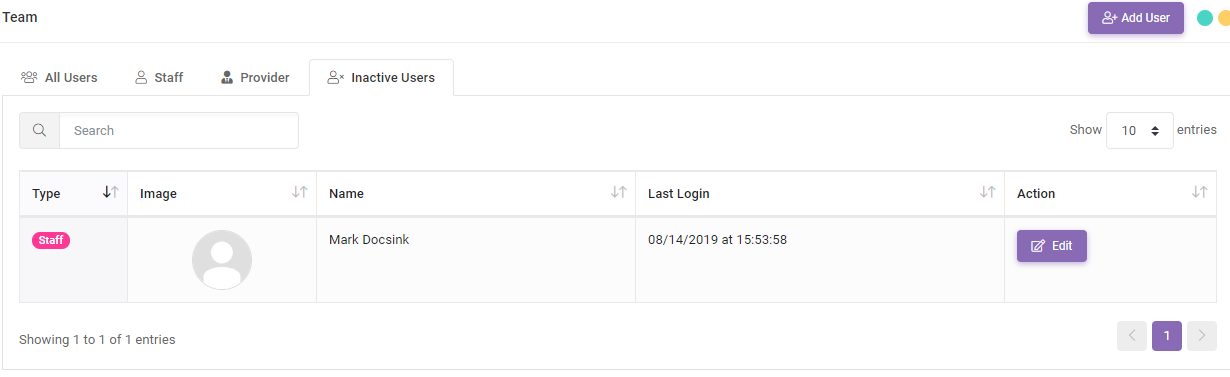Sort by the Image column arrows

pyautogui.click(x=300, y=193)
